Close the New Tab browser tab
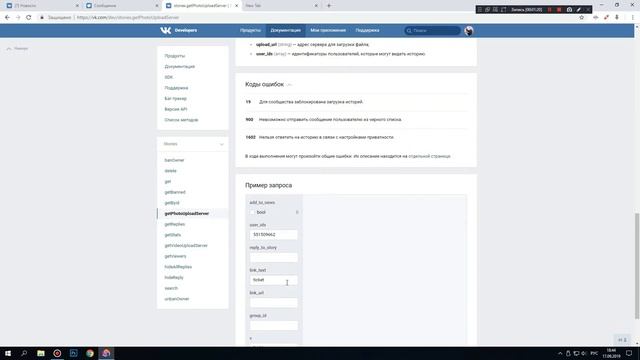This screenshot has width=640, height=360. [x=316, y=6]
